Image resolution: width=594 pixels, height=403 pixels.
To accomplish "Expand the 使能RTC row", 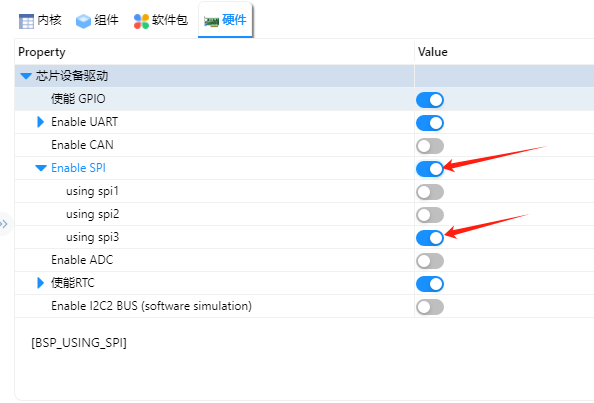I will (41, 283).
